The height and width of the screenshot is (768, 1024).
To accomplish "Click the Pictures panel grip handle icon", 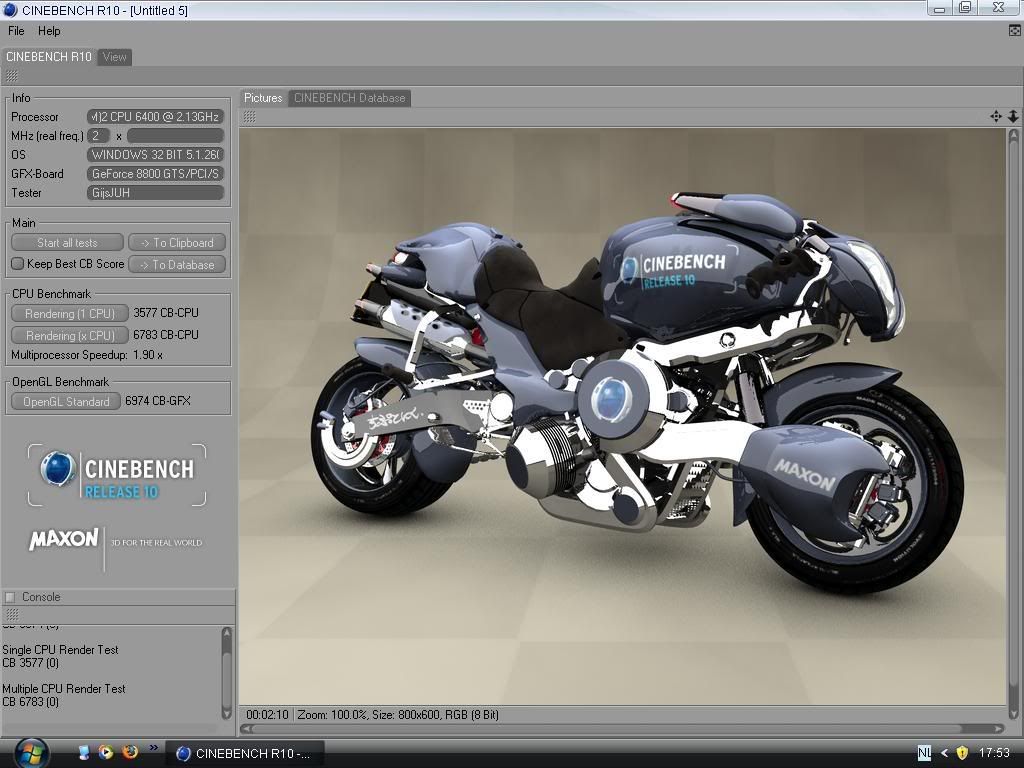I will click(249, 117).
